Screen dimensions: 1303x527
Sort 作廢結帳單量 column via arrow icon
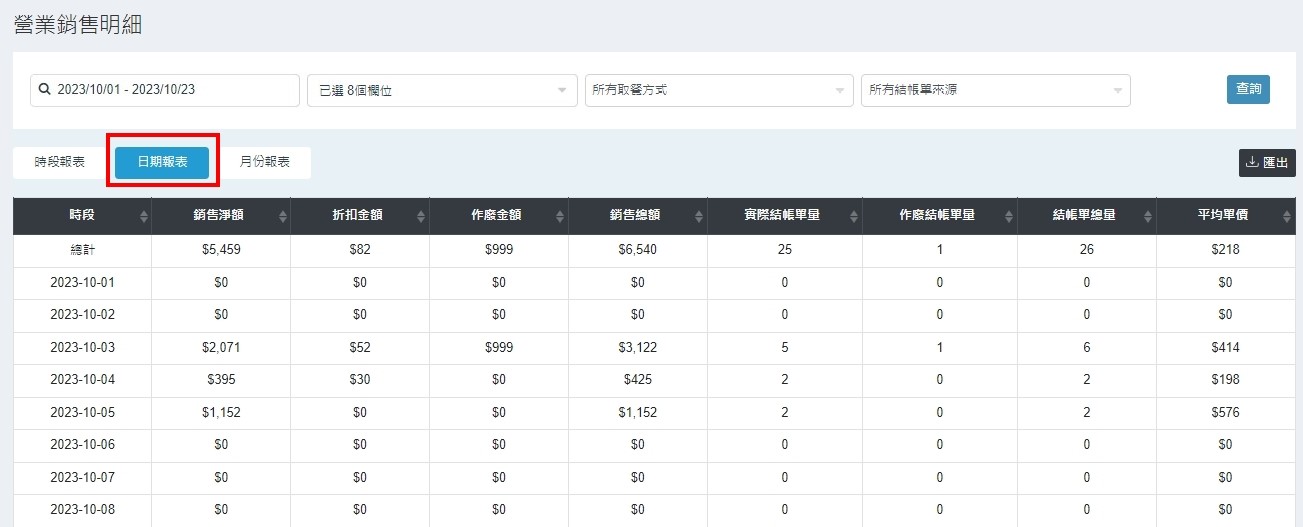pos(1008,216)
